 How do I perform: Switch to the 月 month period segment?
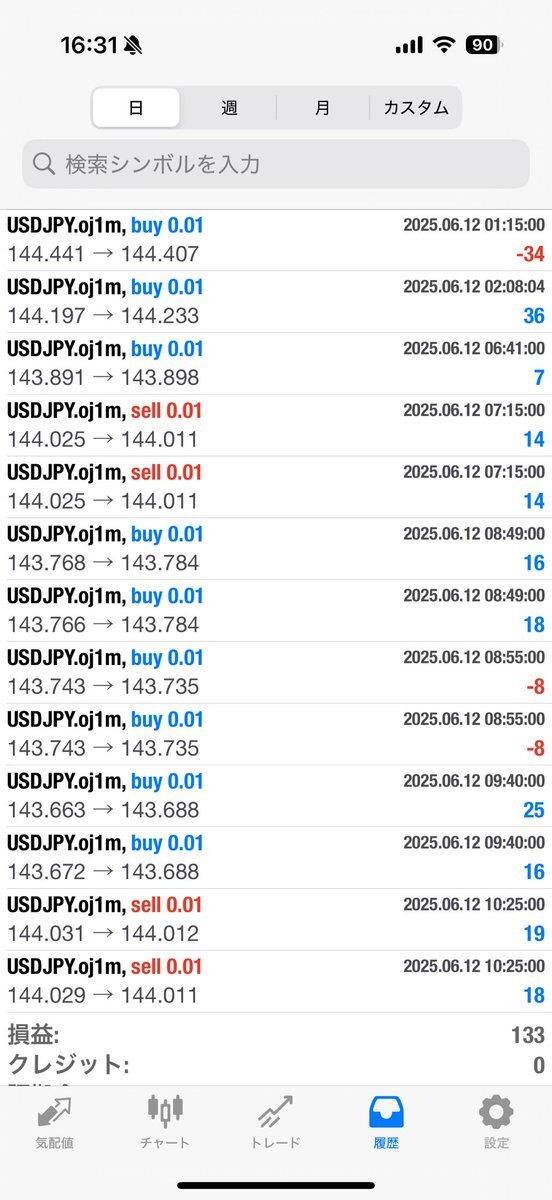322,108
